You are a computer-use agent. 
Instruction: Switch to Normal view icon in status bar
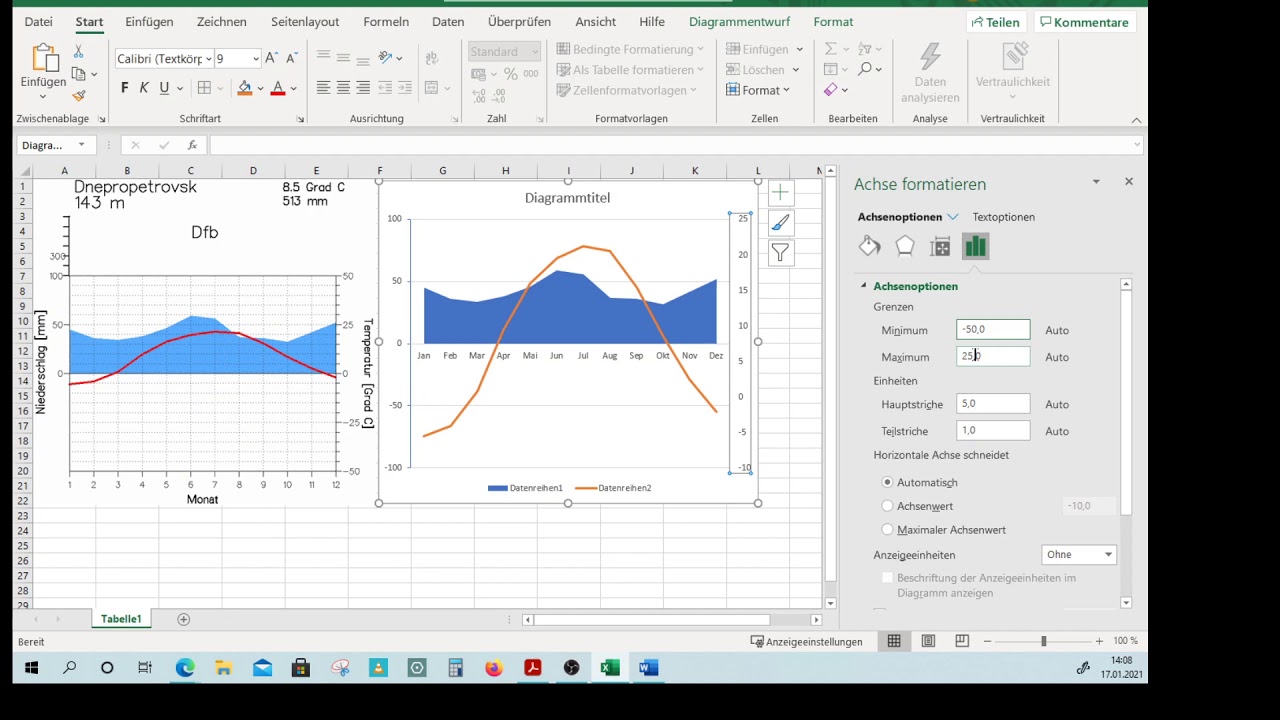(x=894, y=641)
